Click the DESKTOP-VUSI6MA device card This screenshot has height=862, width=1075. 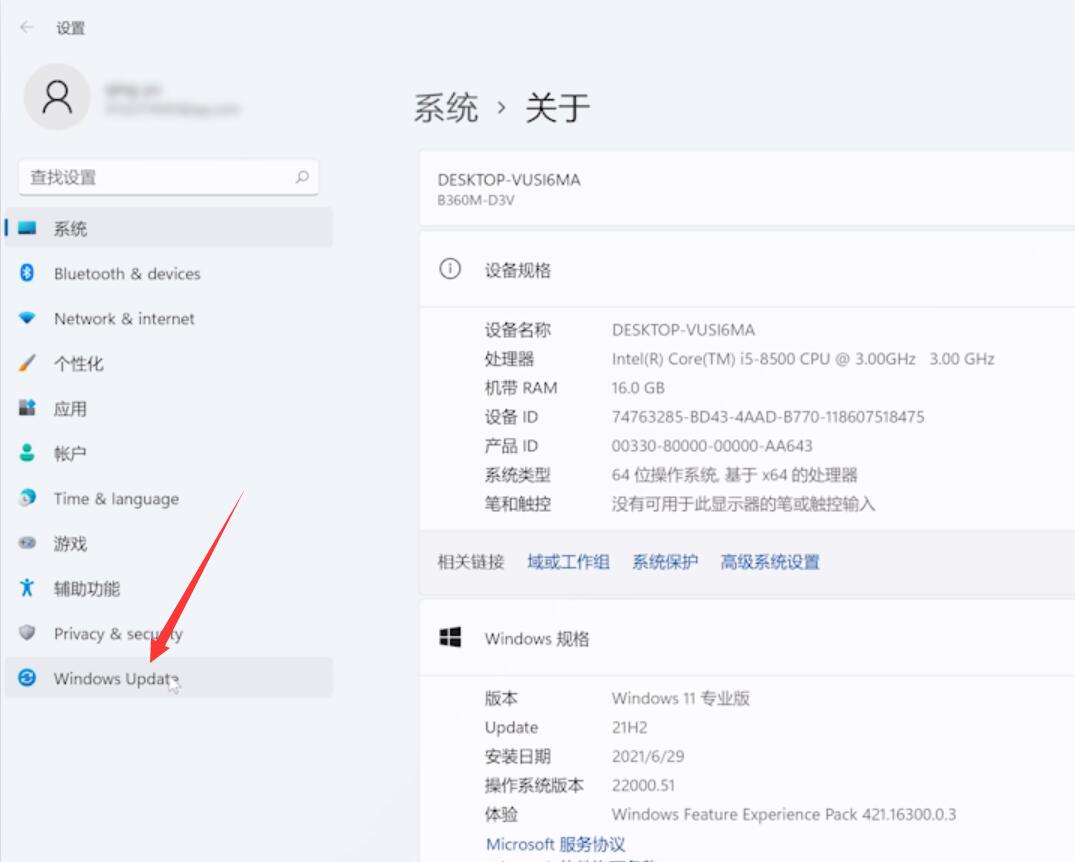pyautogui.click(x=747, y=188)
